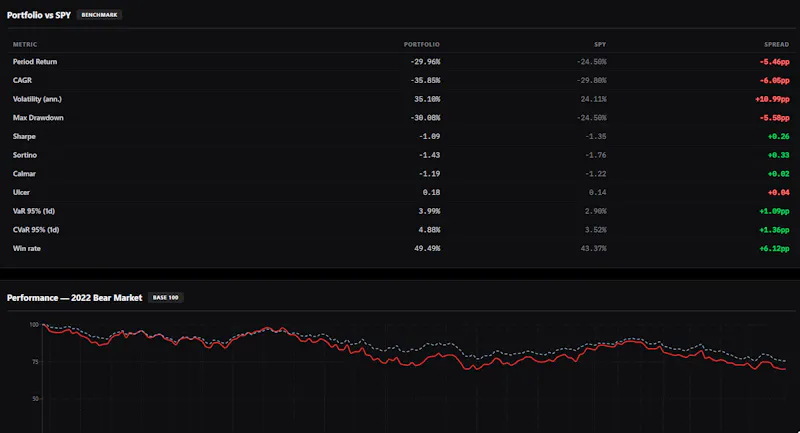The image size is (800, 433).
Task: Select the portfolio CVaR value
Action: click(430, 230)
